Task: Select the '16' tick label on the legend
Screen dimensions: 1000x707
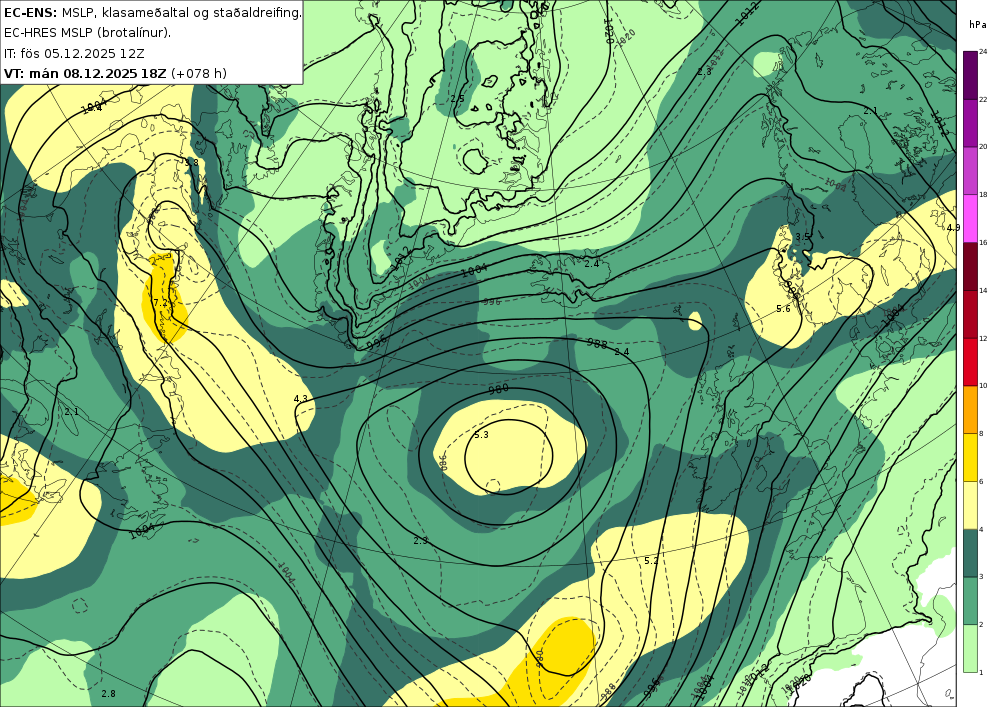Action: [983, 243]
